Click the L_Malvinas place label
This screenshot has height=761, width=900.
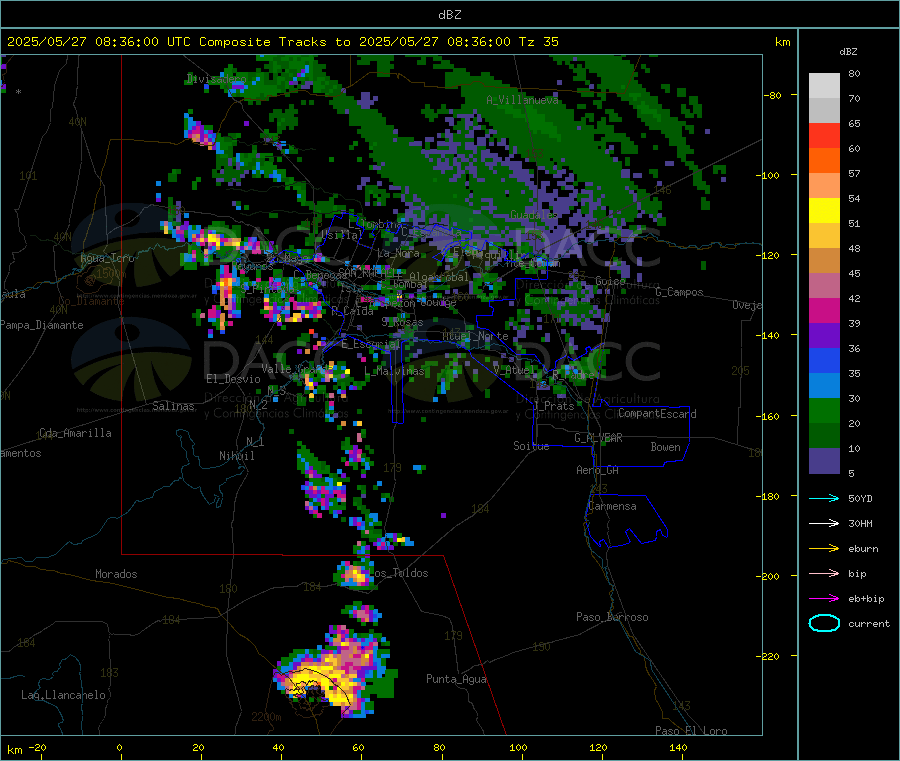pos(394,371)
